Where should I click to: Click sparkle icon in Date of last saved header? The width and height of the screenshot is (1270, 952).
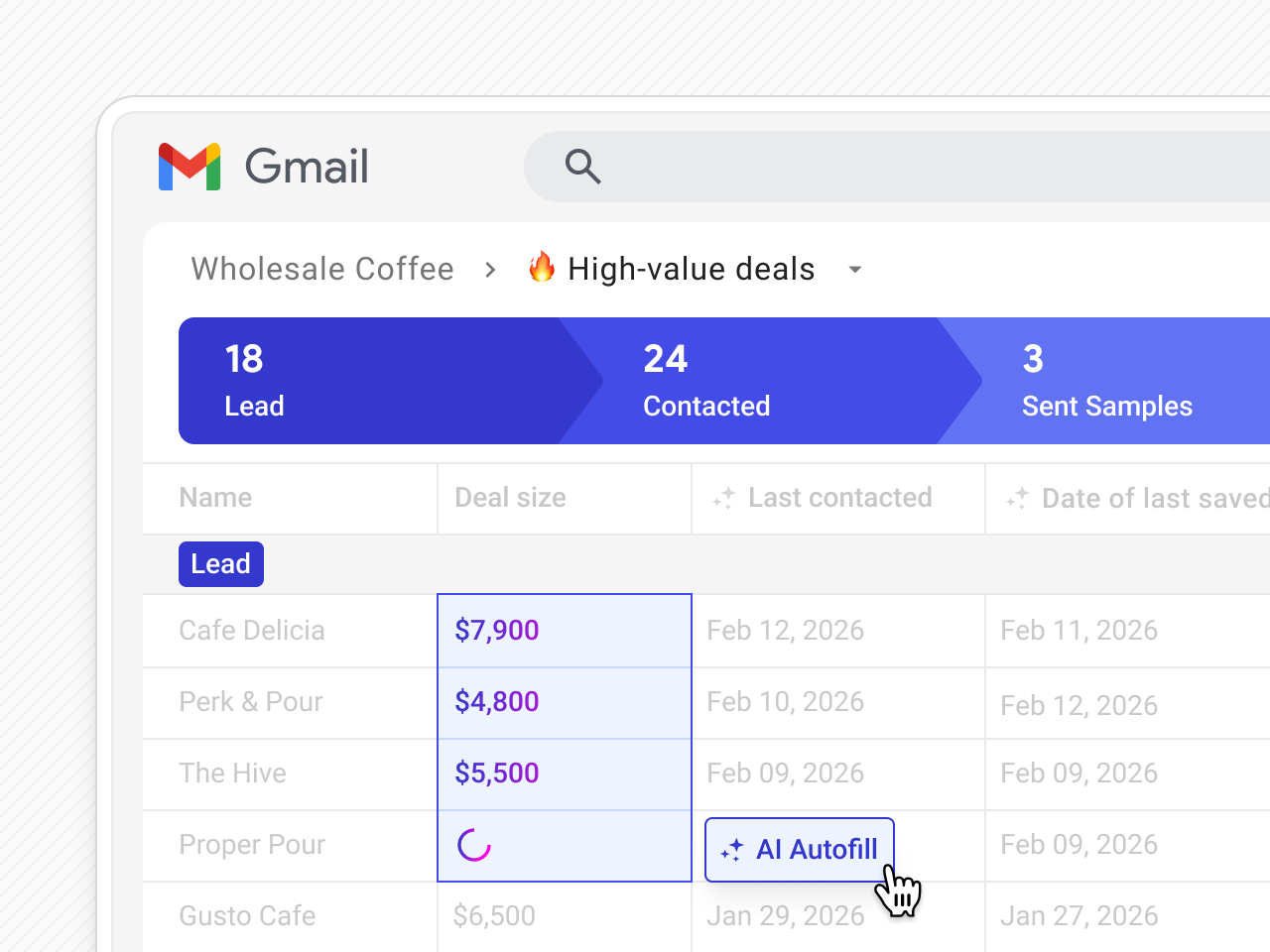coord(1018,498)
